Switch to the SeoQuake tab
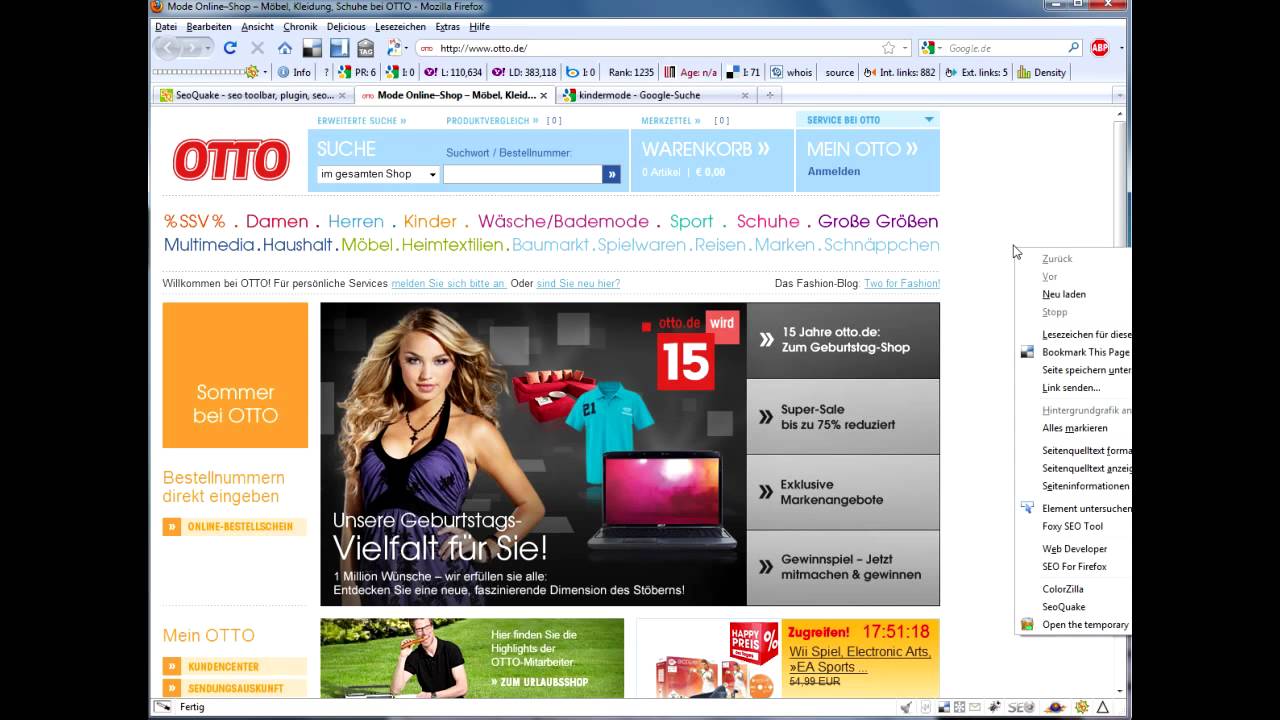Image resolution: width=1280 pixels, height=720 pixels. click(x=254, y=95)
